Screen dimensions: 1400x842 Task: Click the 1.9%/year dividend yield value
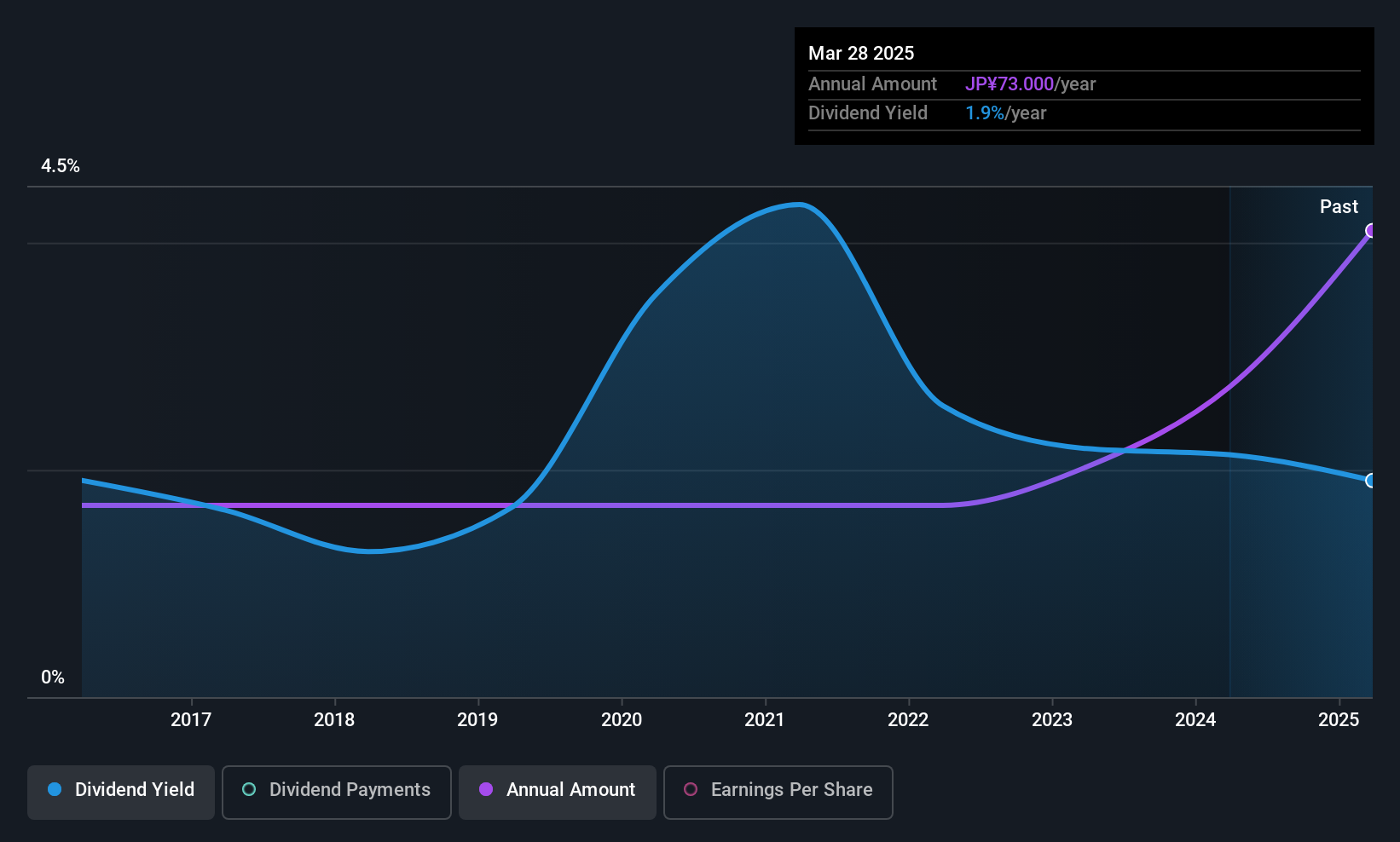(1005, 112)
